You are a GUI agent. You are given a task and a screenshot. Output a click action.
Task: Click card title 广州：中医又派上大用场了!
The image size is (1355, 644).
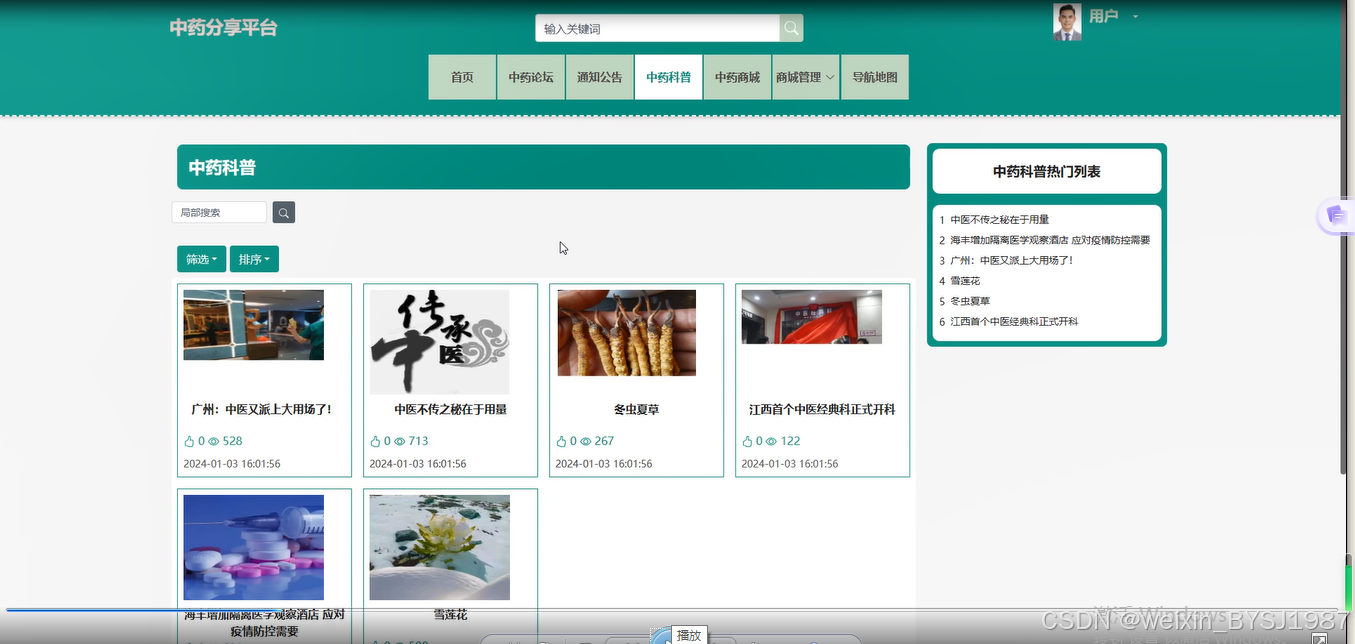[261, 409]
